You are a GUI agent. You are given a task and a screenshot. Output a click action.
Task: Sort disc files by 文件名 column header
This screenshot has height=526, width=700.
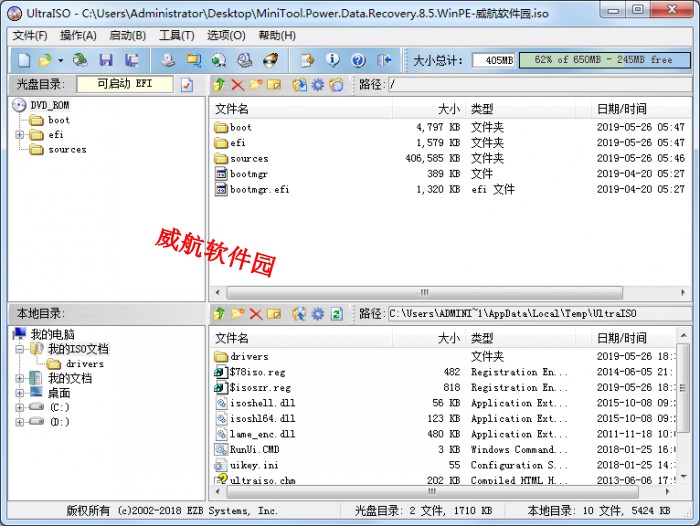point(301,109)
